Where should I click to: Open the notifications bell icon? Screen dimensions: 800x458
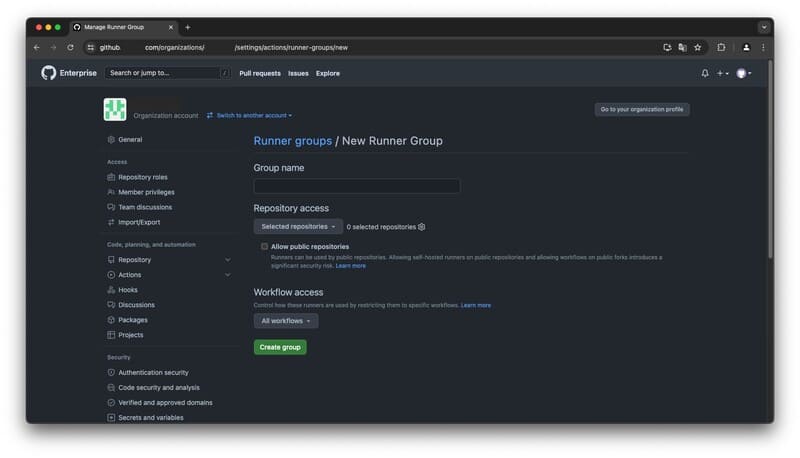pyautogui.click(x=705, y=73)
